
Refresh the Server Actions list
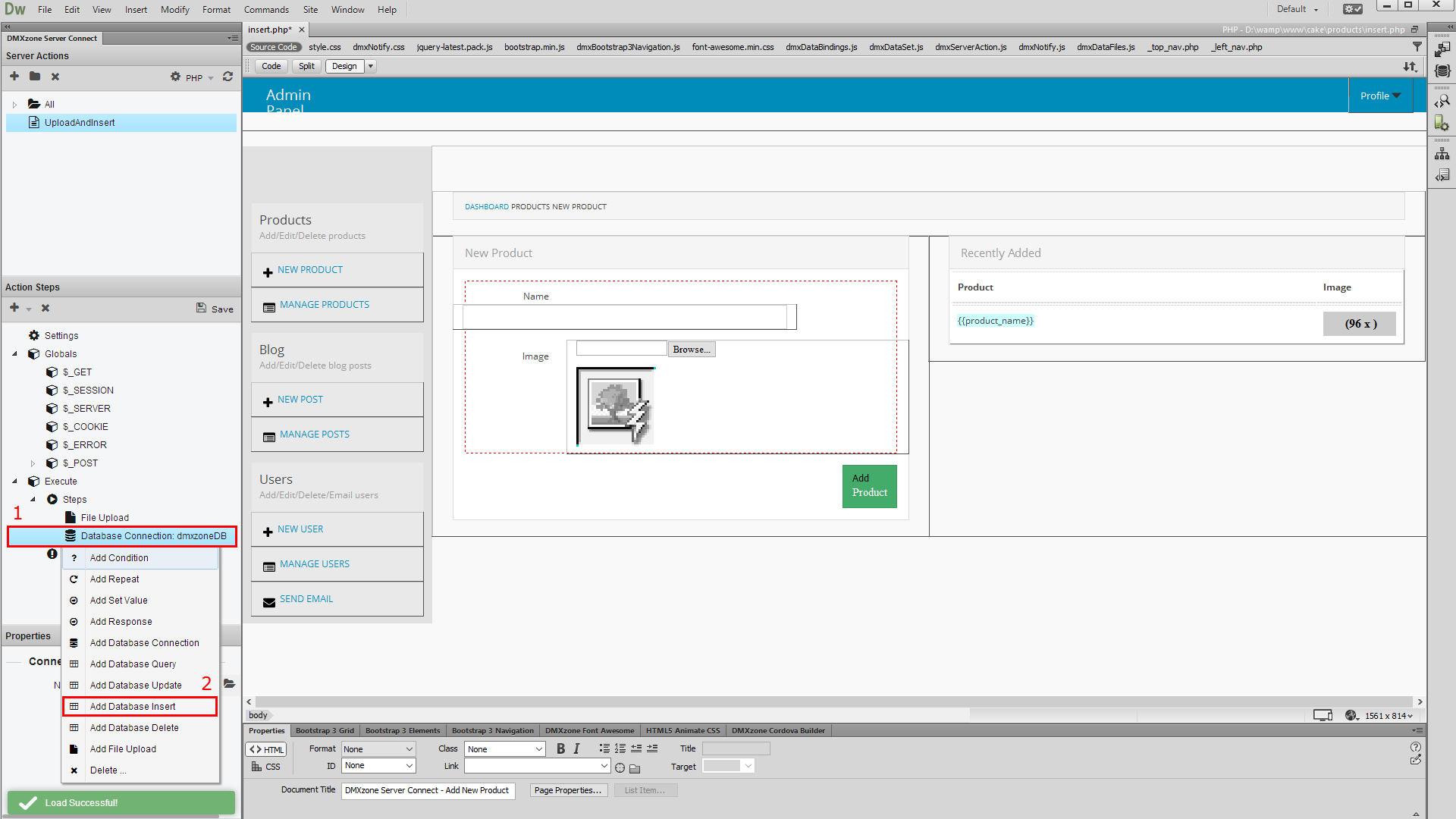coord(227,77)
